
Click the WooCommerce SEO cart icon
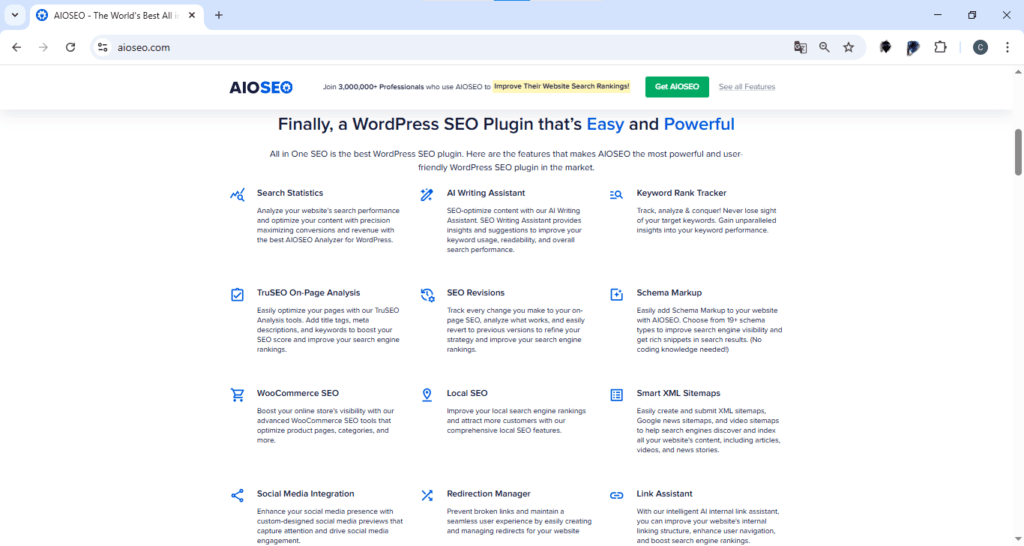237,395
